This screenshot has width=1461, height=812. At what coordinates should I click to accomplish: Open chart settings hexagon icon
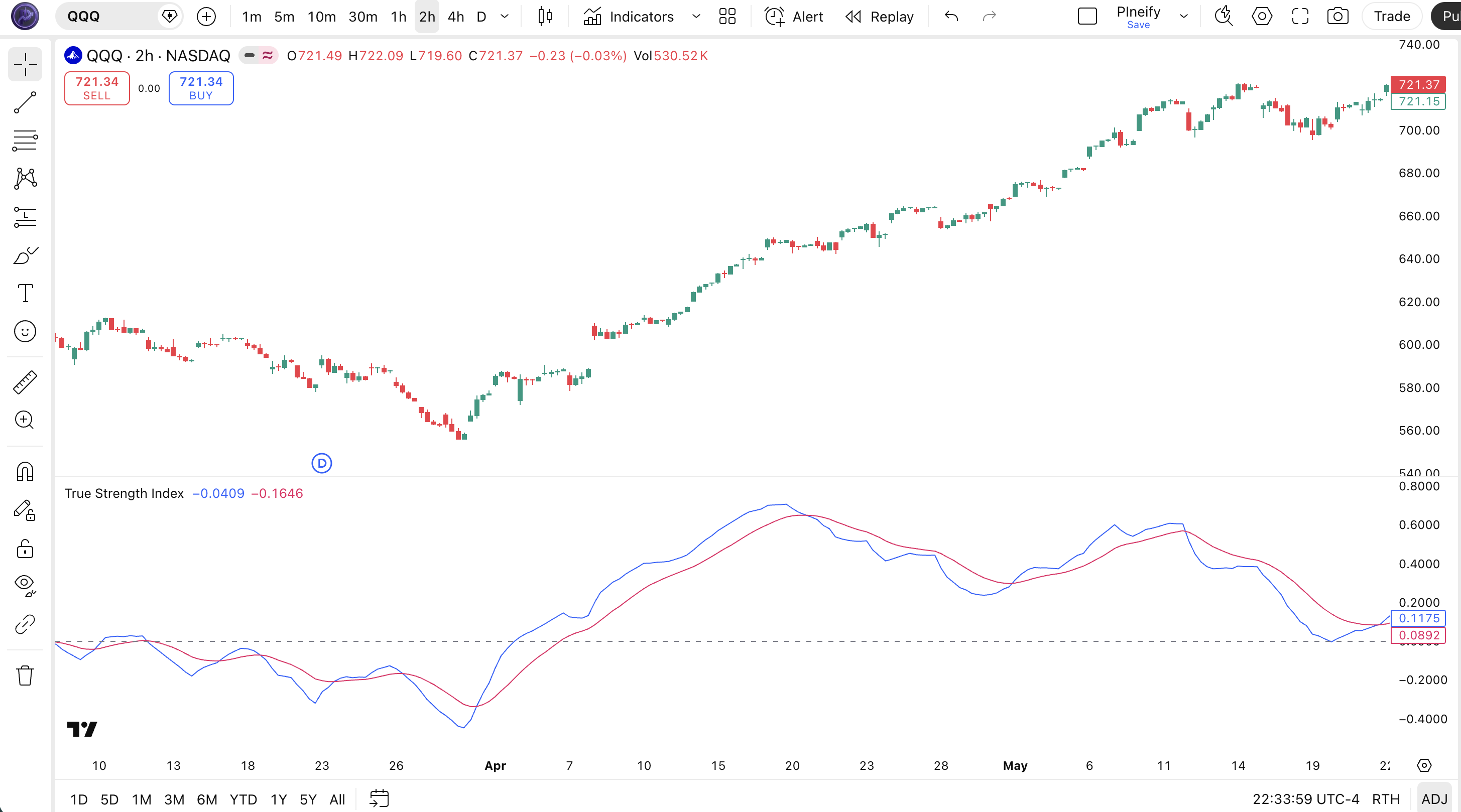pyautogui.click(x=1261, y=17)
